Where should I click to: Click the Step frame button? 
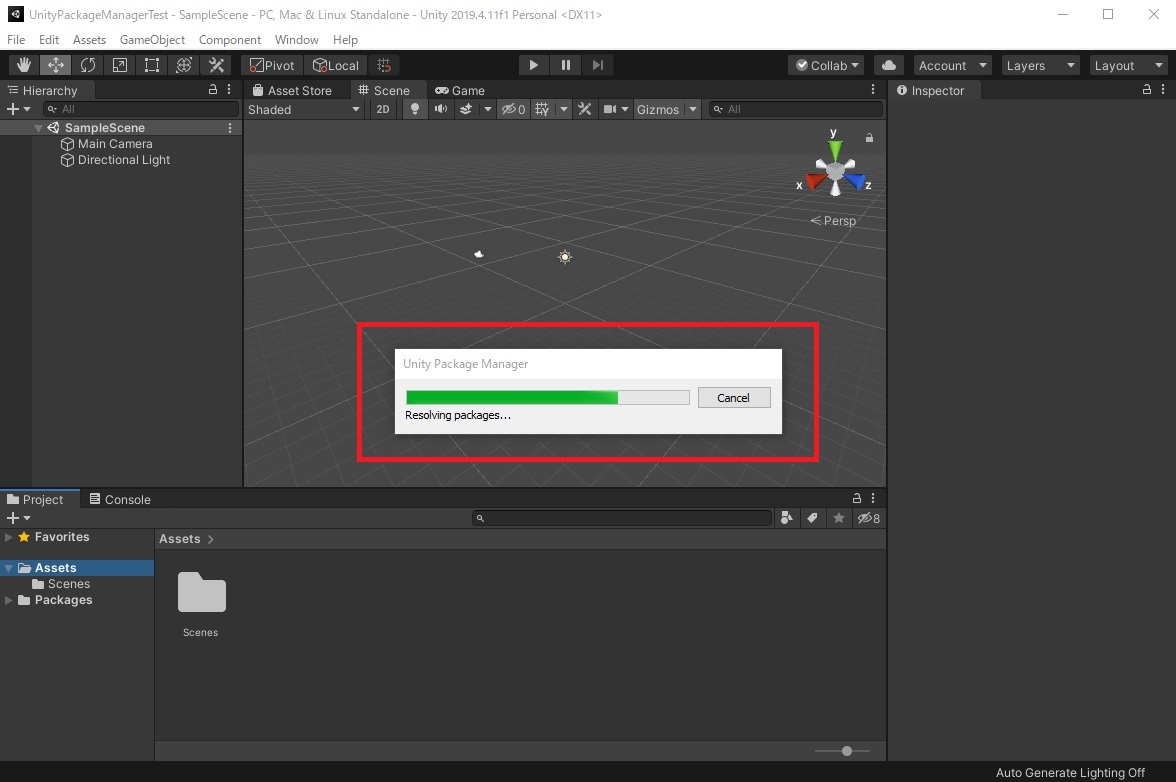pos(597,65)
